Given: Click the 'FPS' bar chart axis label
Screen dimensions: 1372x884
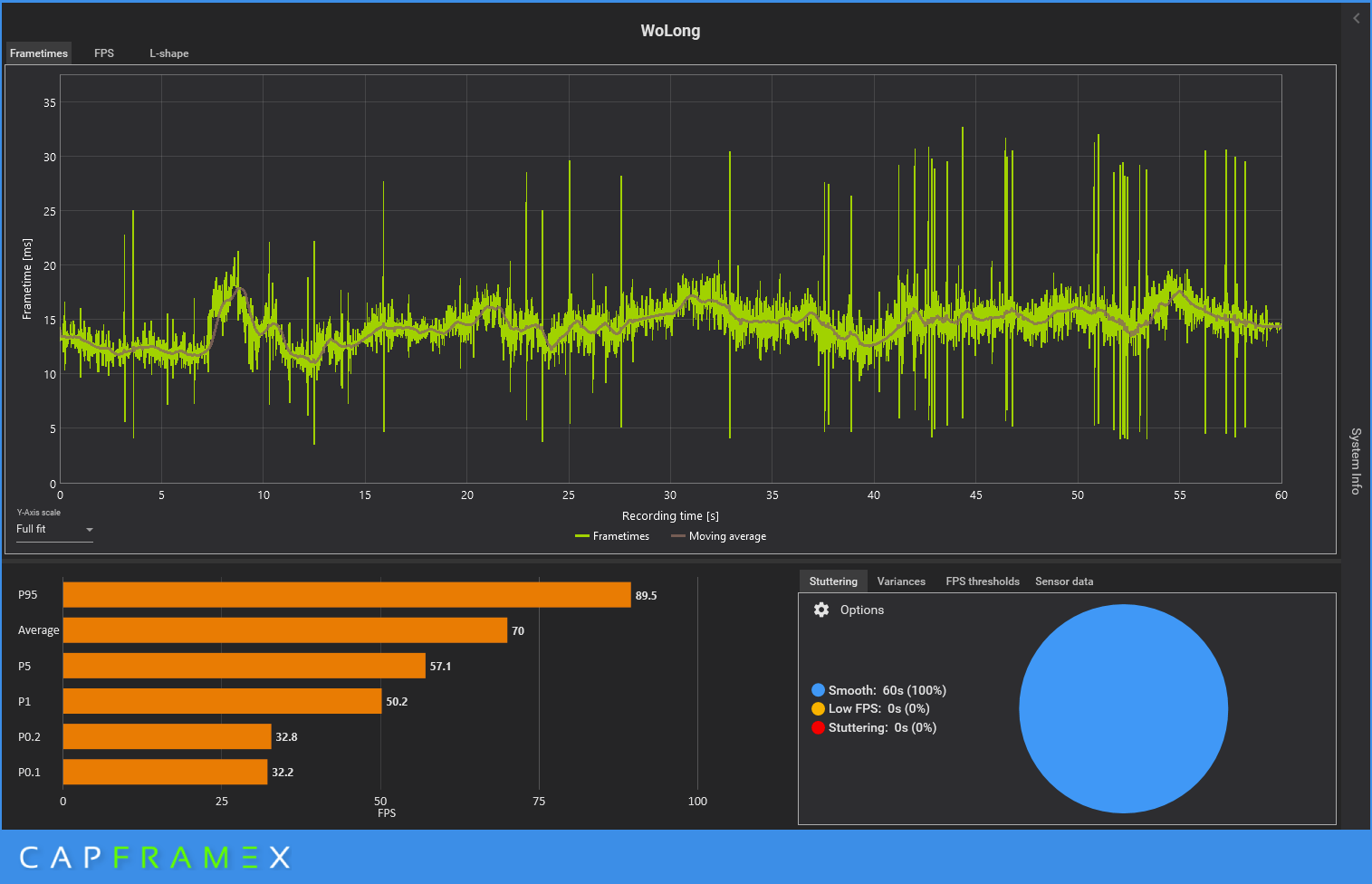Looking at the screenshot, I should click(387, 813).
